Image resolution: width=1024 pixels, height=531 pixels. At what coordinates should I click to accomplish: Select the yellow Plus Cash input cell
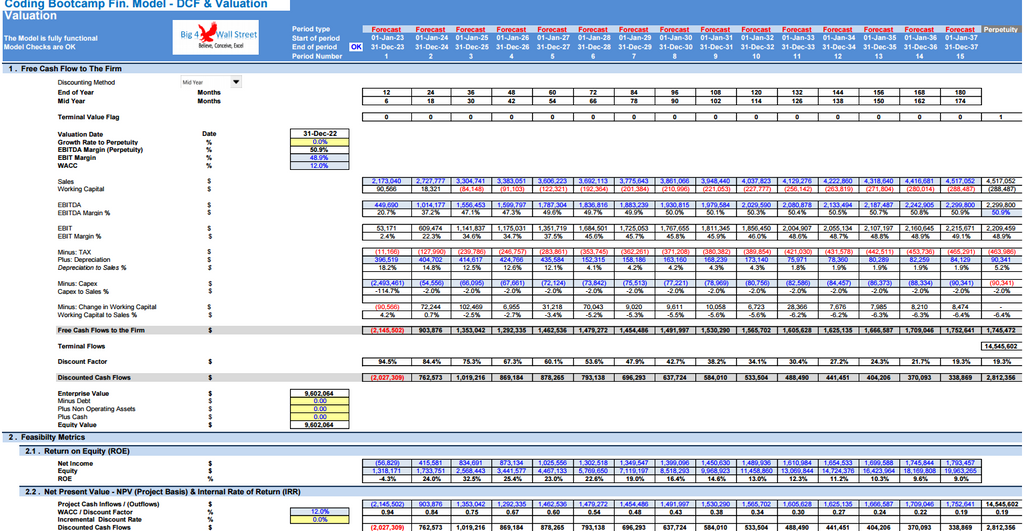[x=319, y=417]
